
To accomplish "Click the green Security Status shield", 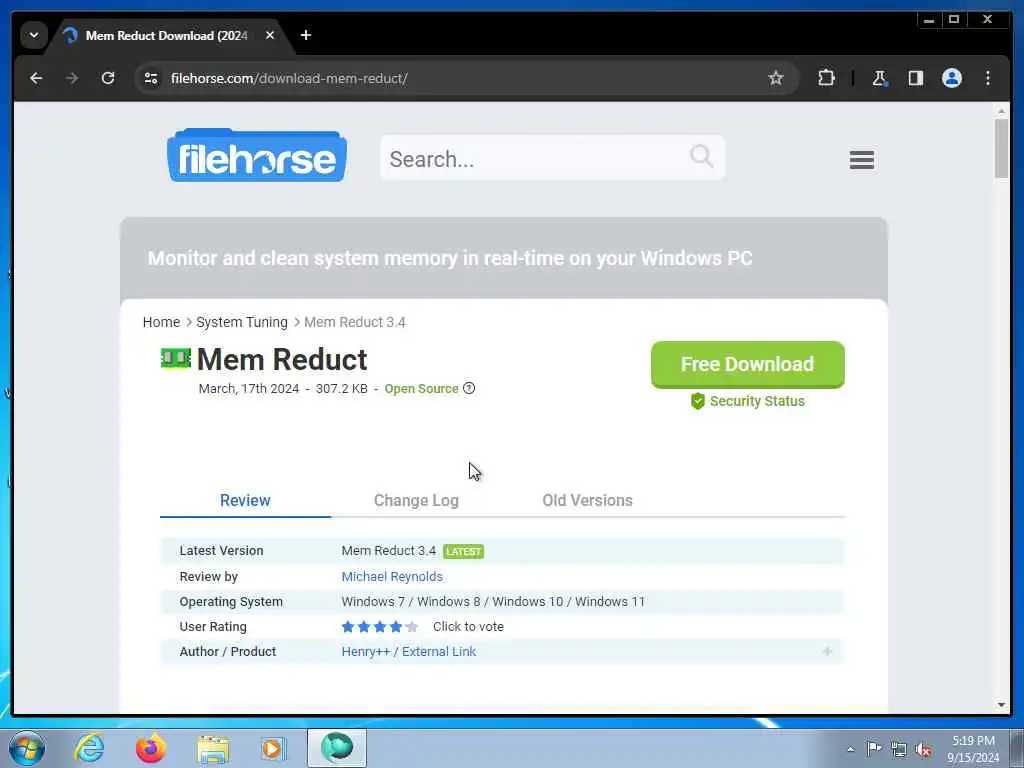I will [x=697, y=401].
